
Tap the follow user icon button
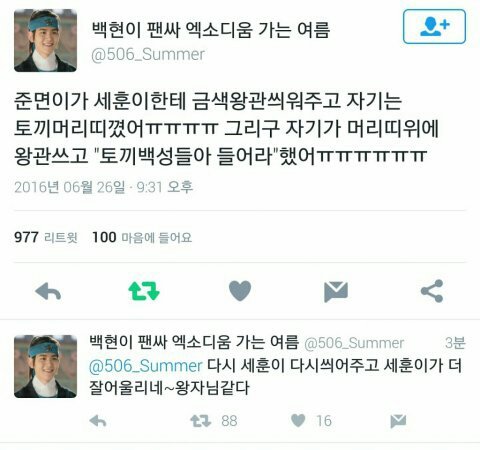pos(434,27)
